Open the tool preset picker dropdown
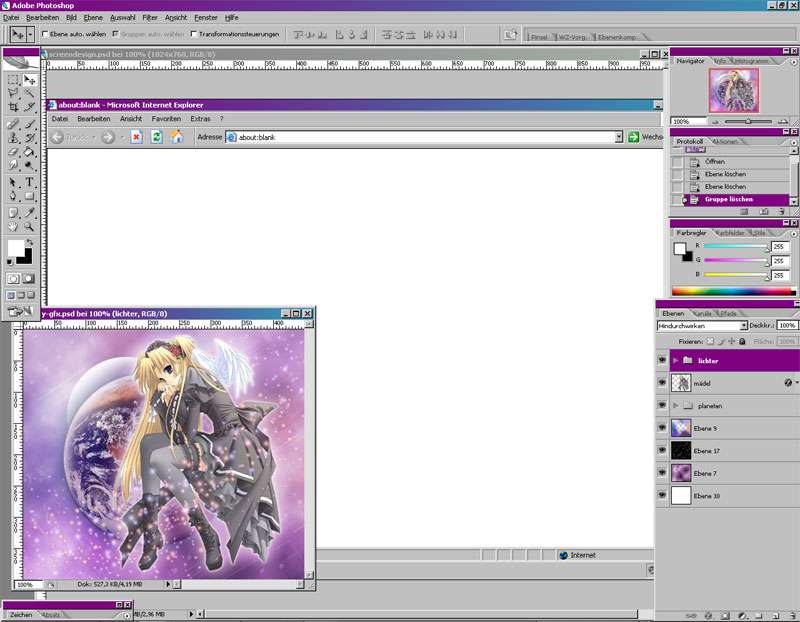800x622 pixels. [30, 35]
